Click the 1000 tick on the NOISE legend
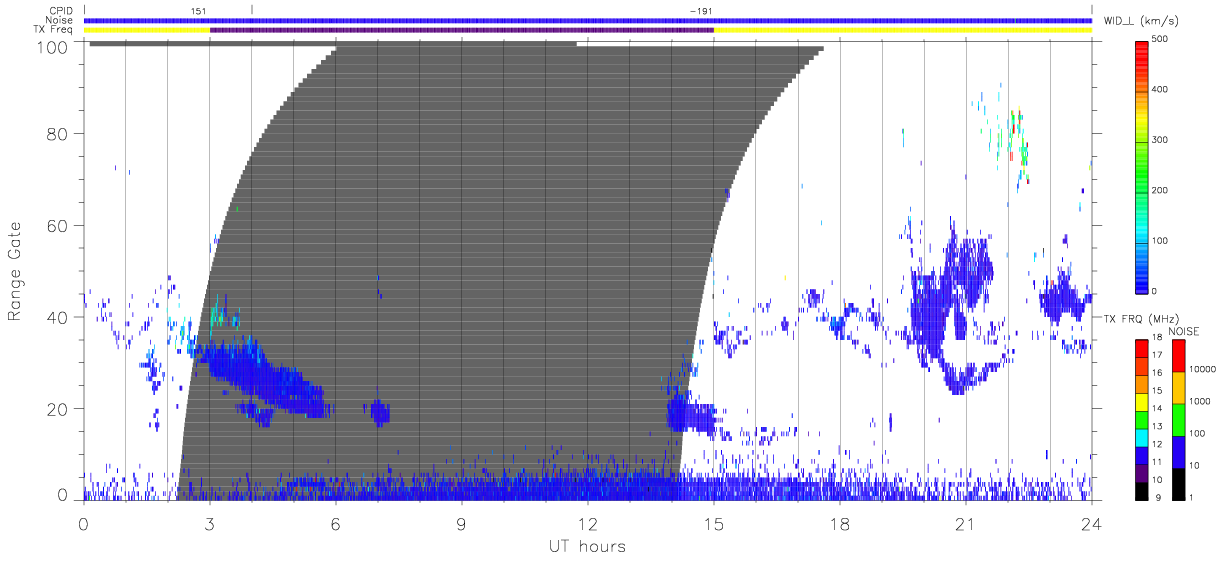Screen dimensions: 1228x567 (x=1200, y=401)
